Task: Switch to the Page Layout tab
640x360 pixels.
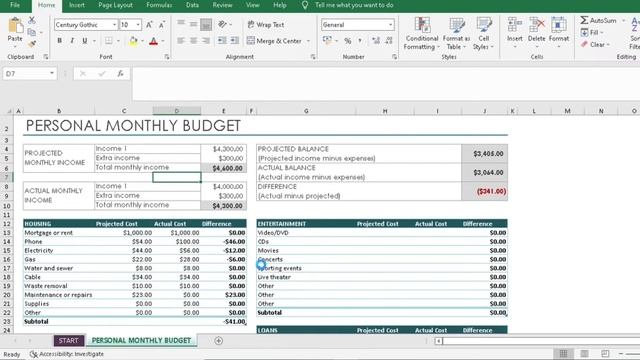Action: [116, 5]
